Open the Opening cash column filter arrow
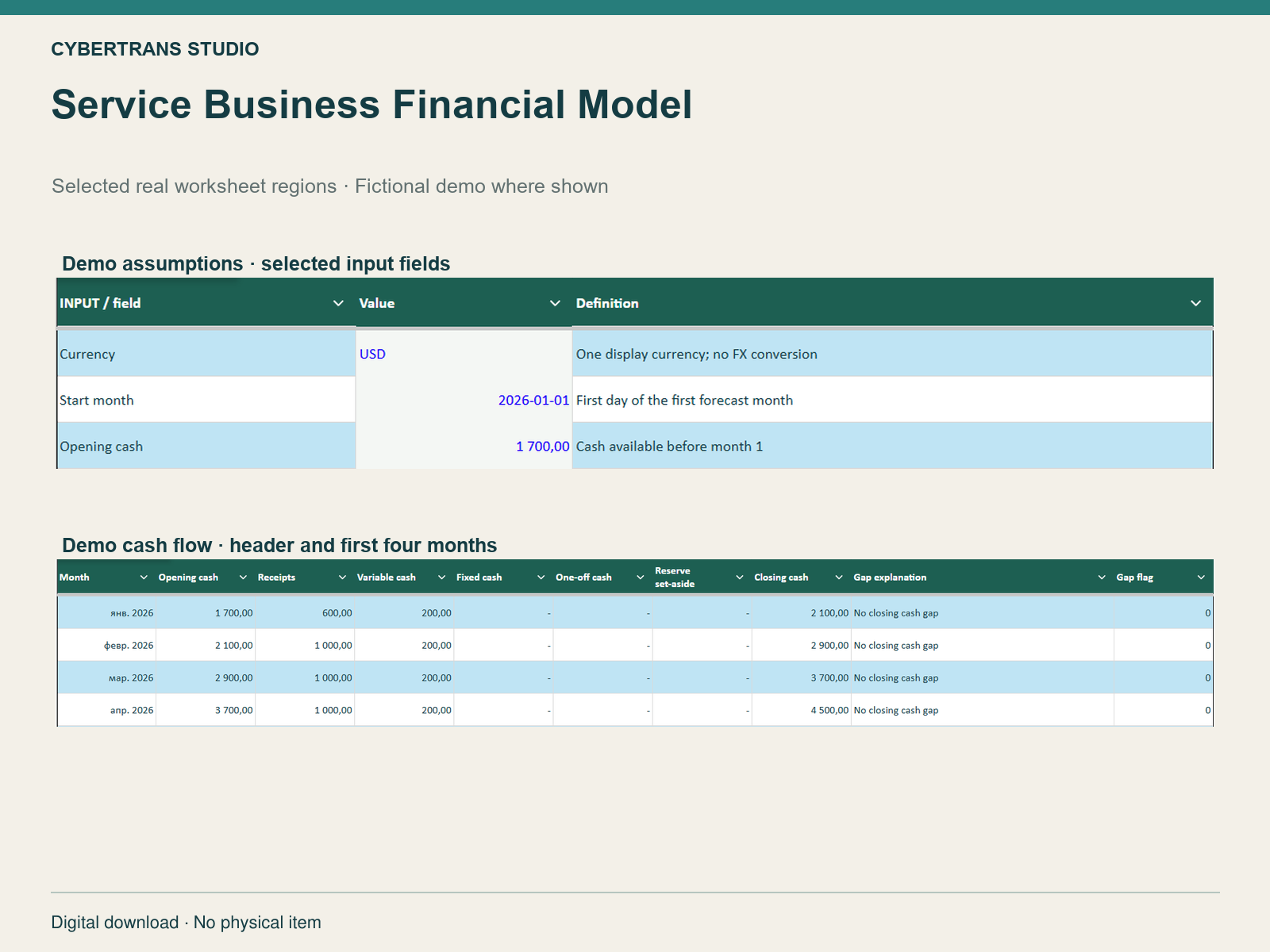 point(243,578)
